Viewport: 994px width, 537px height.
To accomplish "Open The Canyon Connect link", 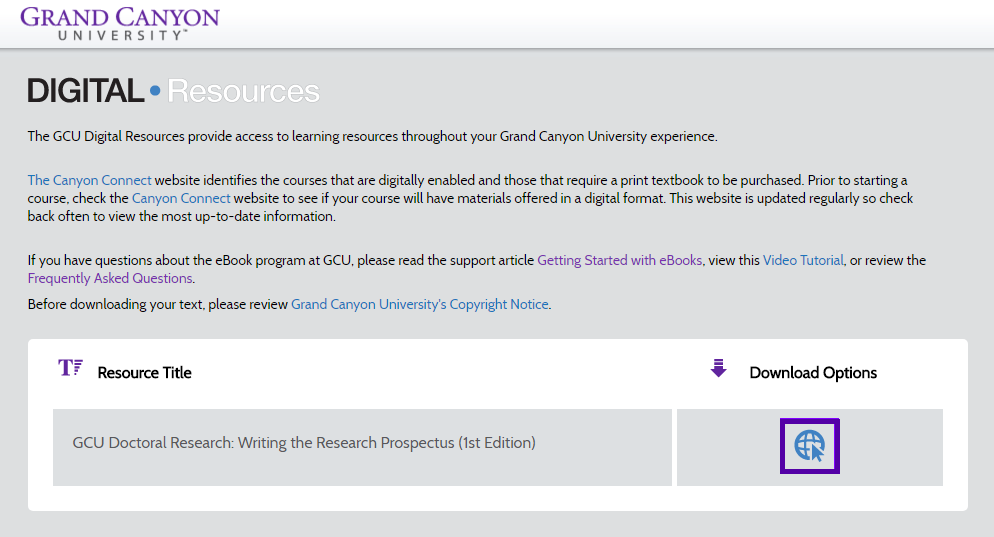I will click(x=89, y=180).
